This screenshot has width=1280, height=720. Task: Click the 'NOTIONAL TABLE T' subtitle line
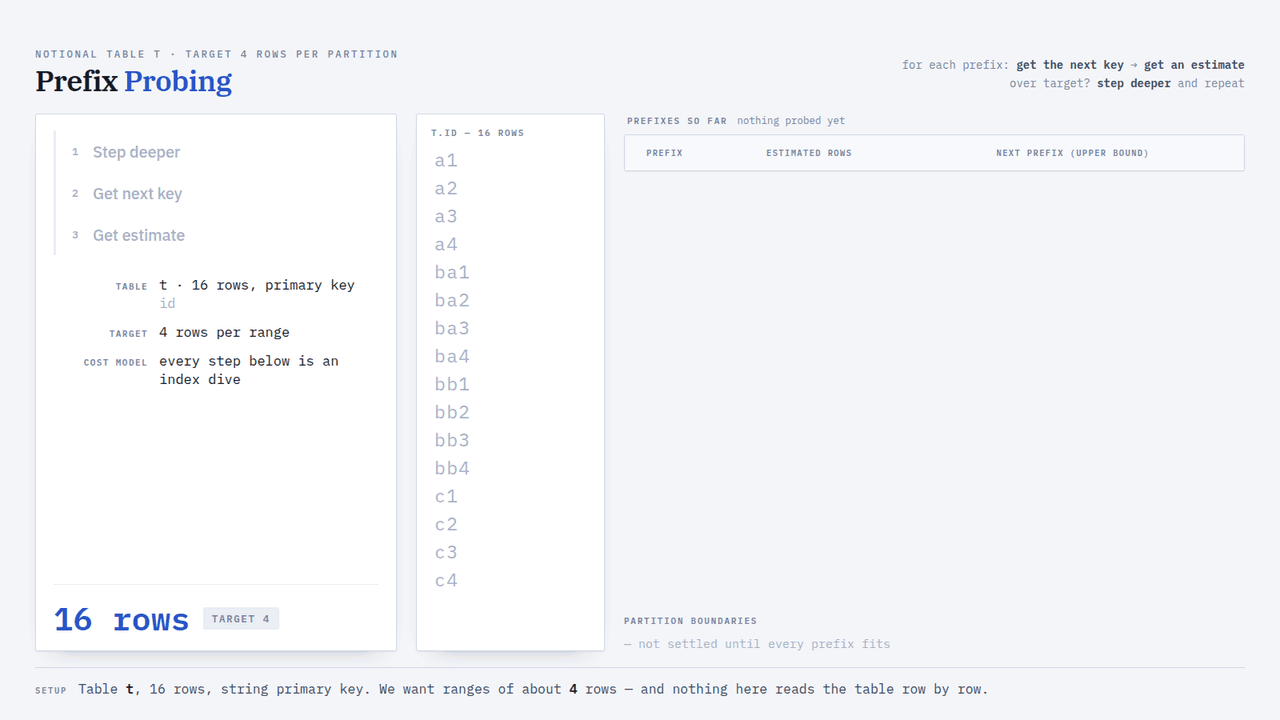click(x=216, y=54)
